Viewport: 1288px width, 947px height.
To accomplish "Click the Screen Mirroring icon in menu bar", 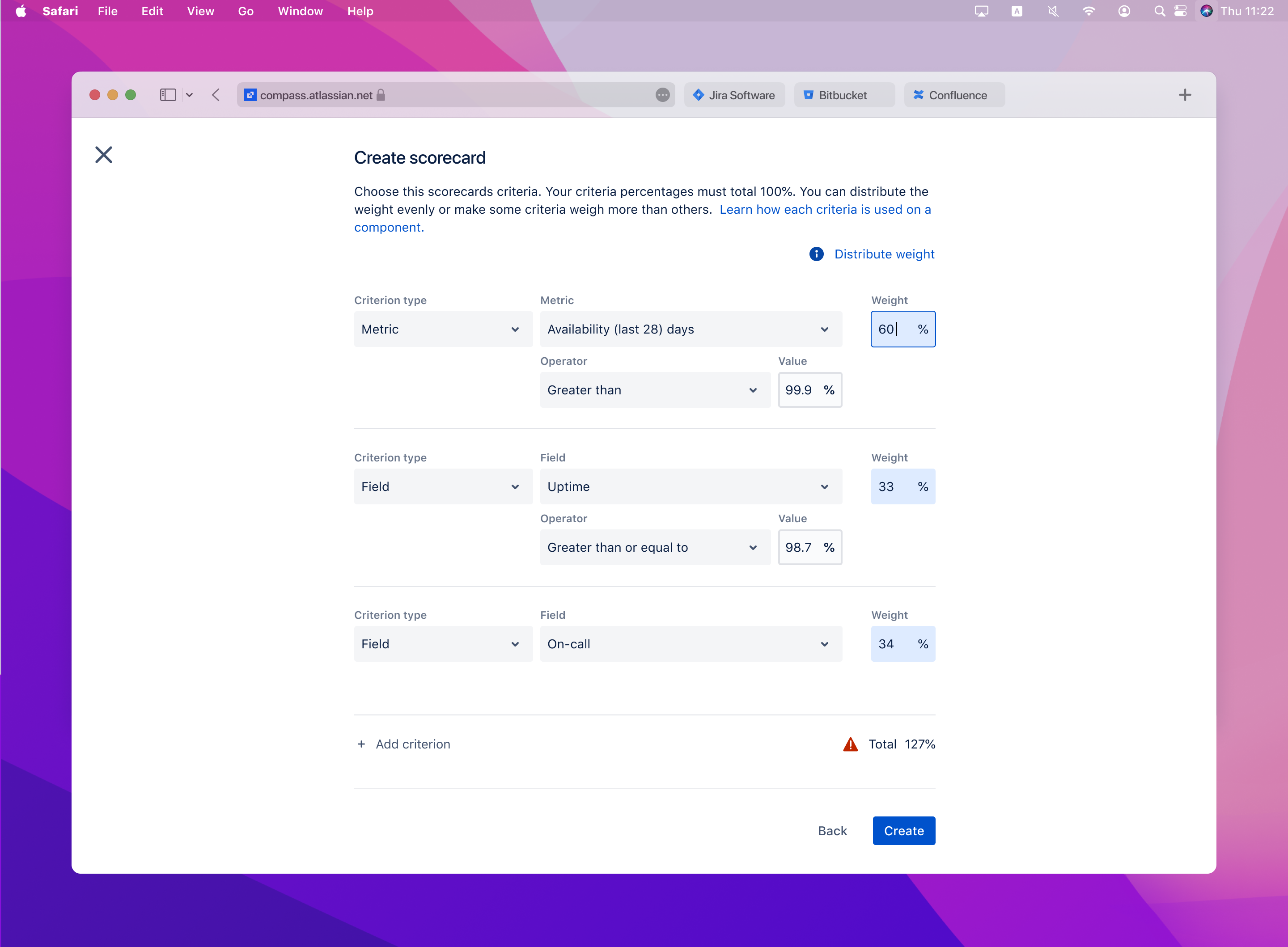I will 981,11.
